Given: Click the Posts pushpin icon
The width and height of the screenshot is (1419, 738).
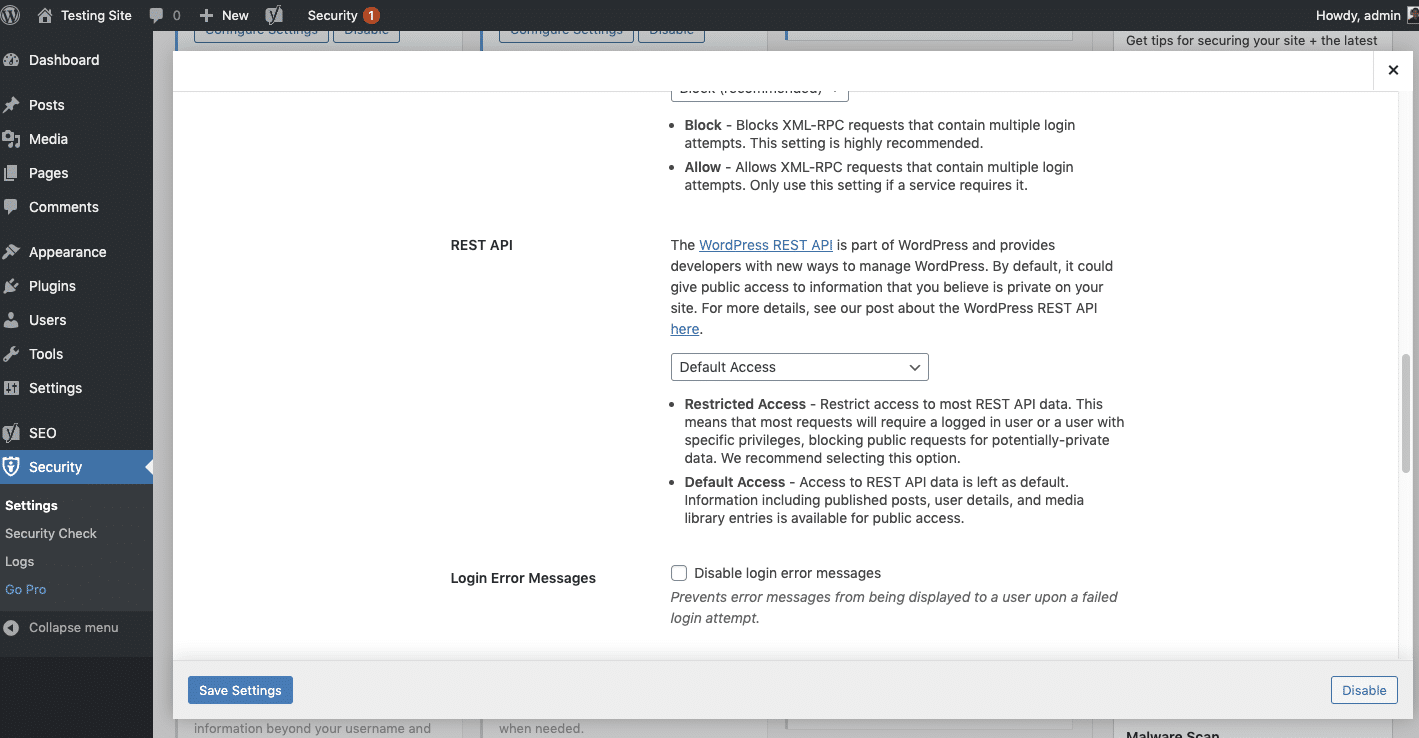Looking at the screenshot, I should coord(12,105).
